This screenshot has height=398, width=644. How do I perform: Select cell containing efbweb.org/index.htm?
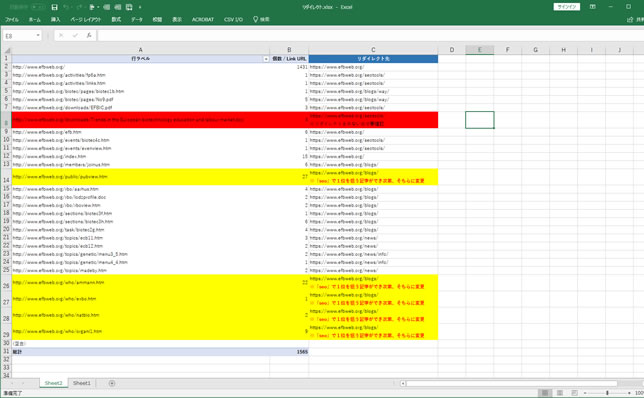click(140, 156)
